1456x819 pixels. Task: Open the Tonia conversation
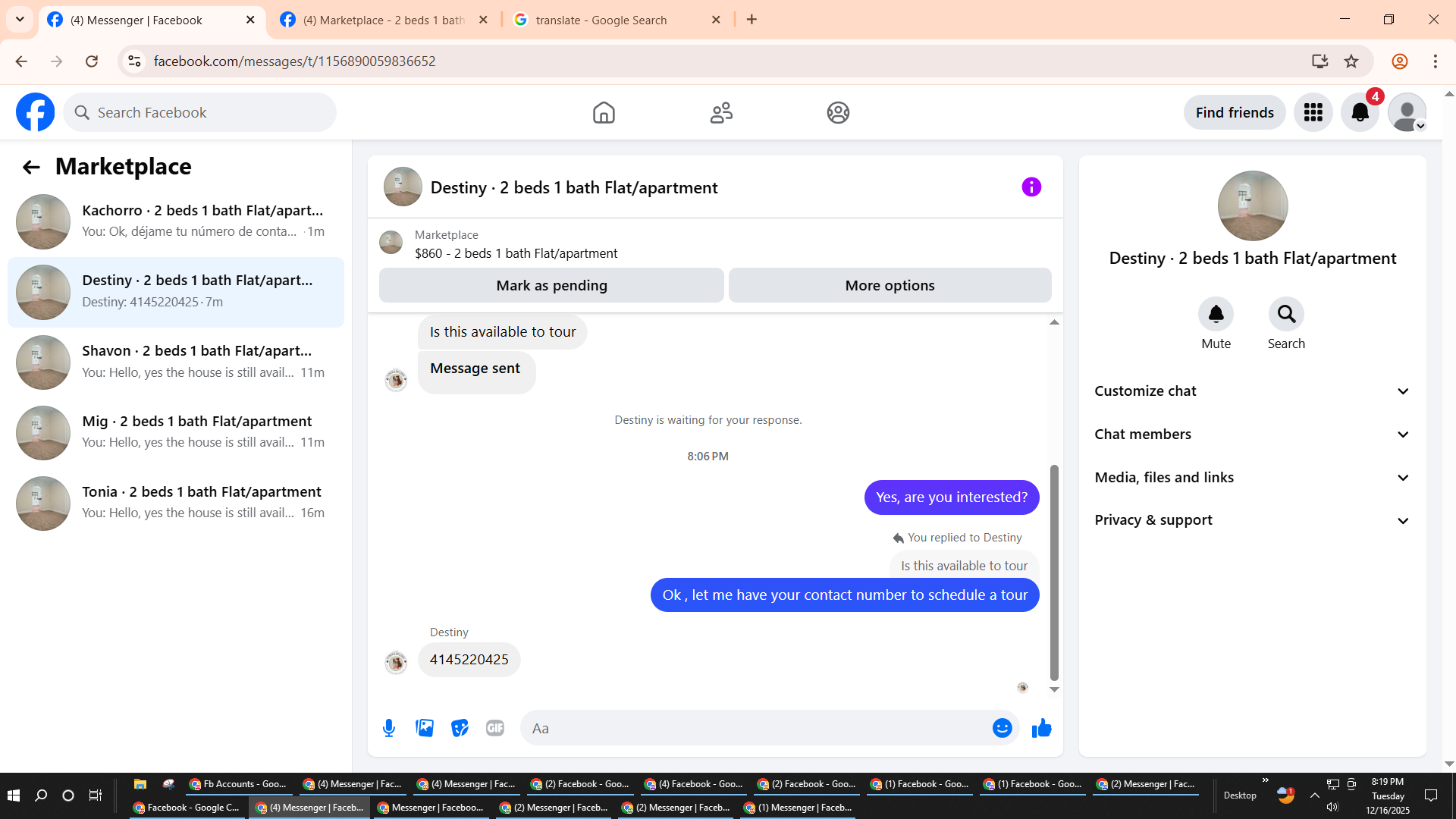[x=175, y=504]
